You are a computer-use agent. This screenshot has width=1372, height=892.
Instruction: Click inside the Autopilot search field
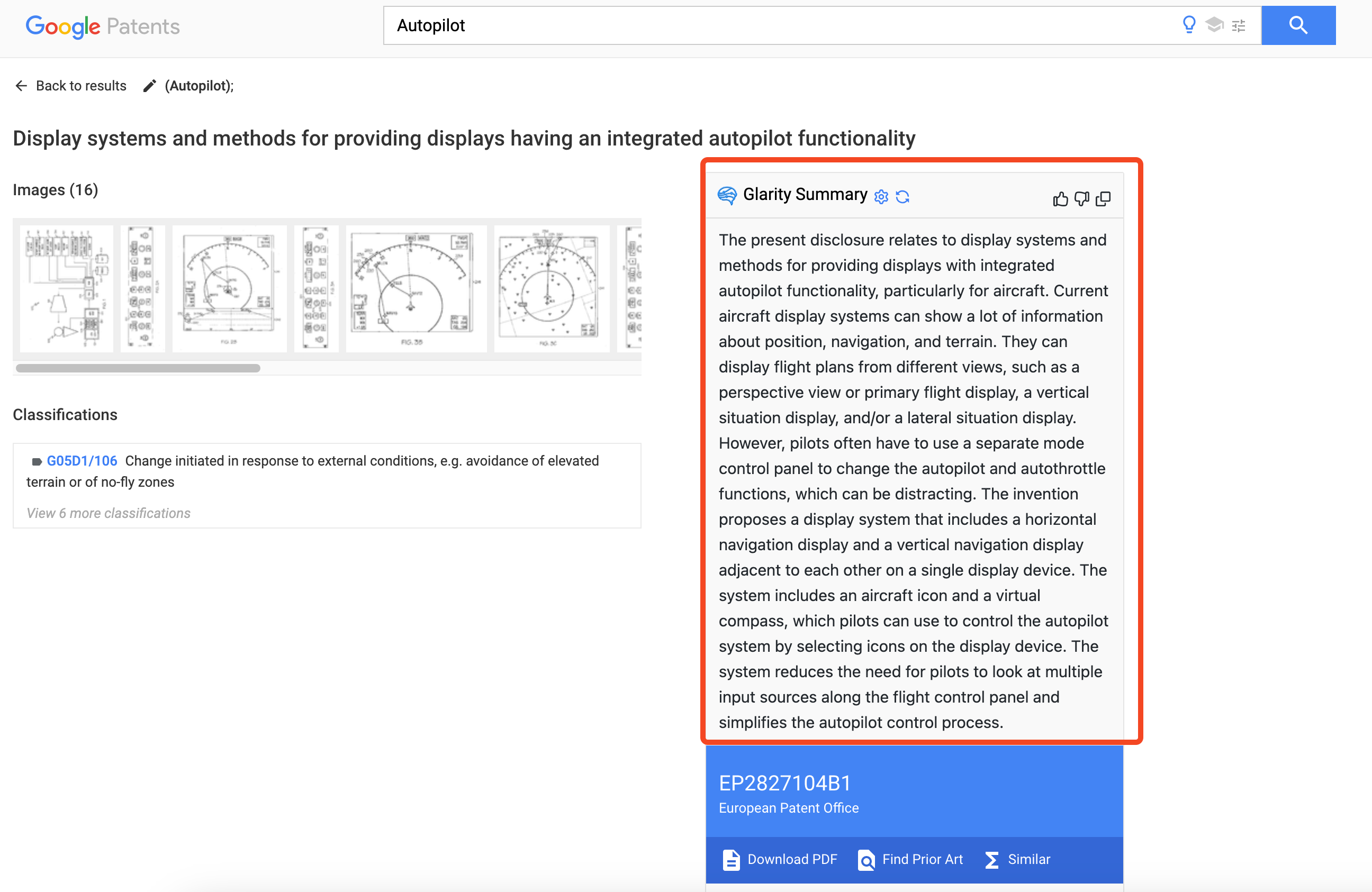[692, 25]
